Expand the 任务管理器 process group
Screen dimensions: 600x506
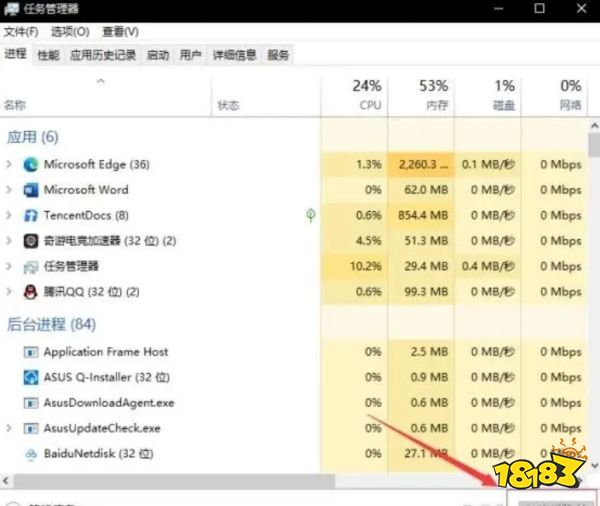coord(9,266)
